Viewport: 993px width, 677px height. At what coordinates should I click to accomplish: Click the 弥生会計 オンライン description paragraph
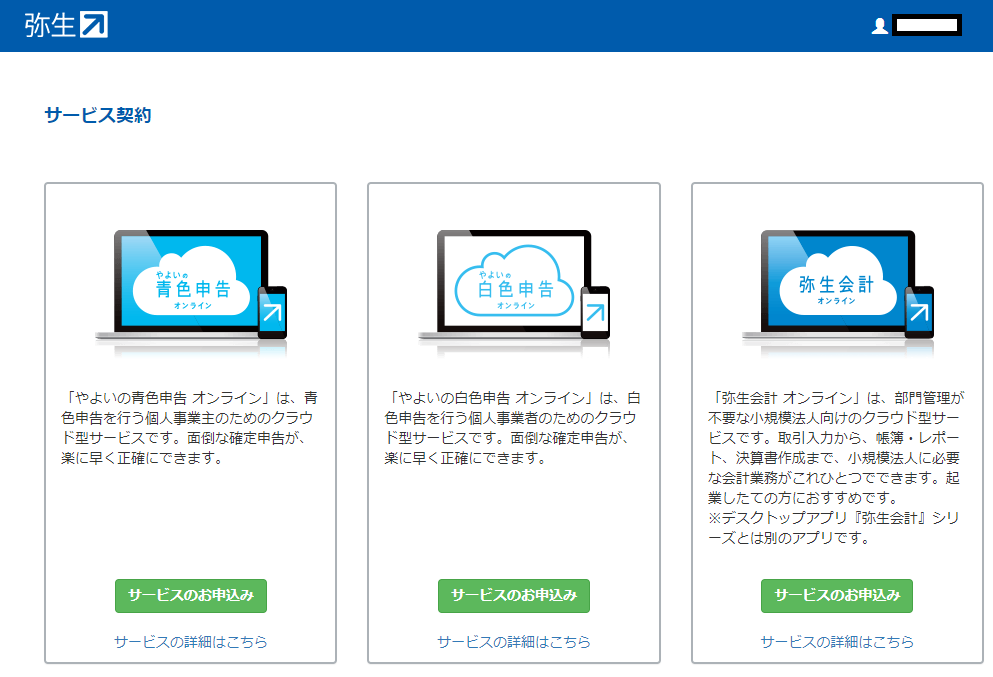point(836,448)
